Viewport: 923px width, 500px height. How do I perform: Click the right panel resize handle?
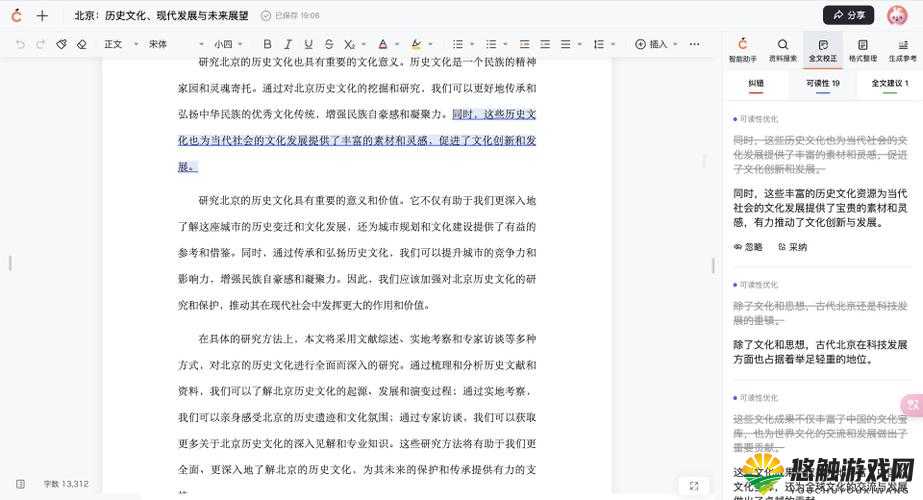(x=713, y=266)
